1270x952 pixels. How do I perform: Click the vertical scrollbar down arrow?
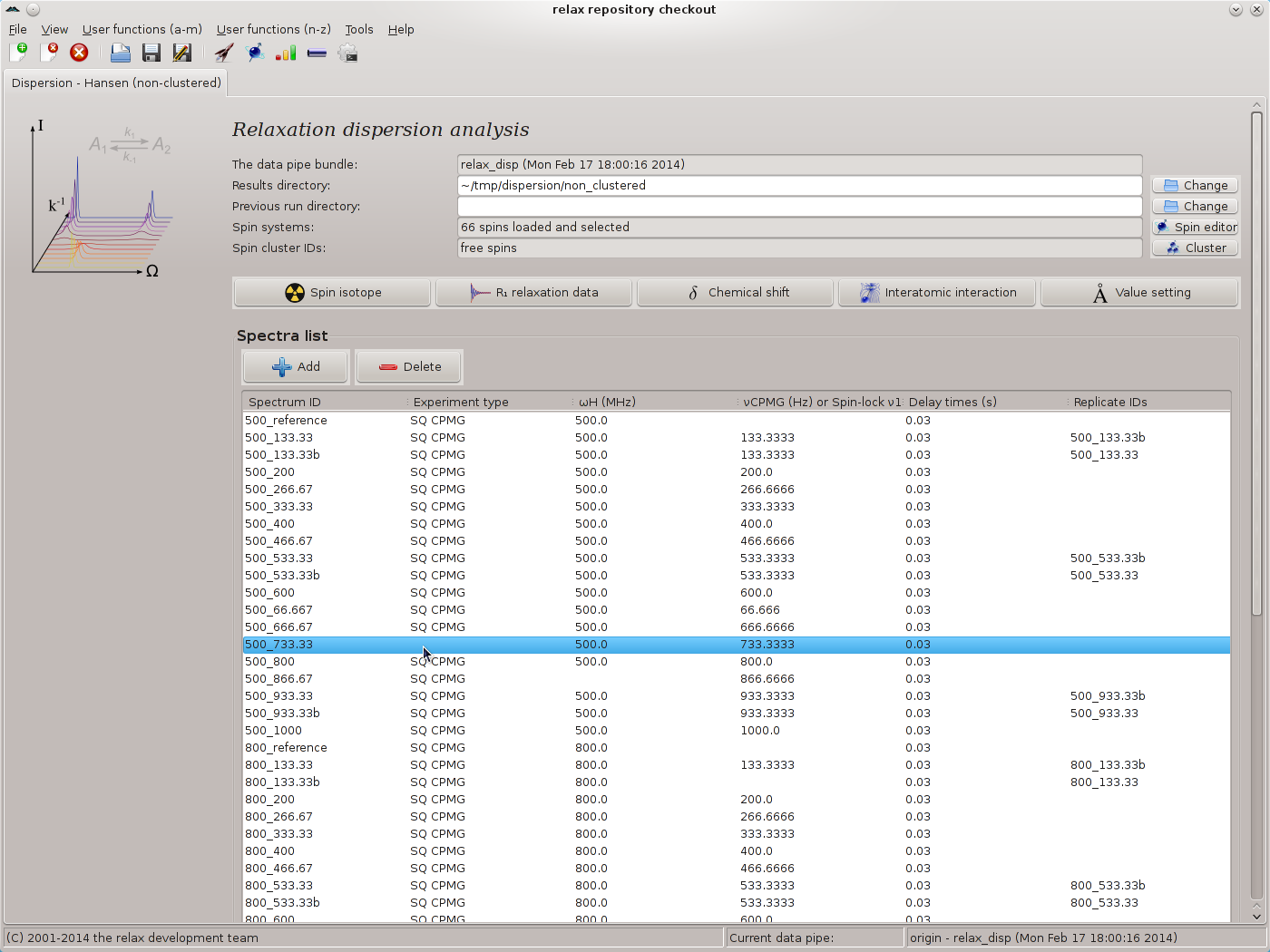1256,916
